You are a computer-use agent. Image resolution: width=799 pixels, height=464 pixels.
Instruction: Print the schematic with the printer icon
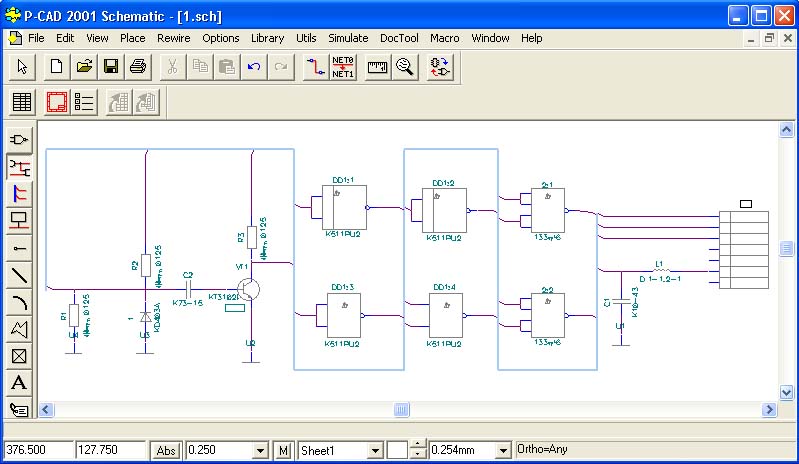(138, 67)
